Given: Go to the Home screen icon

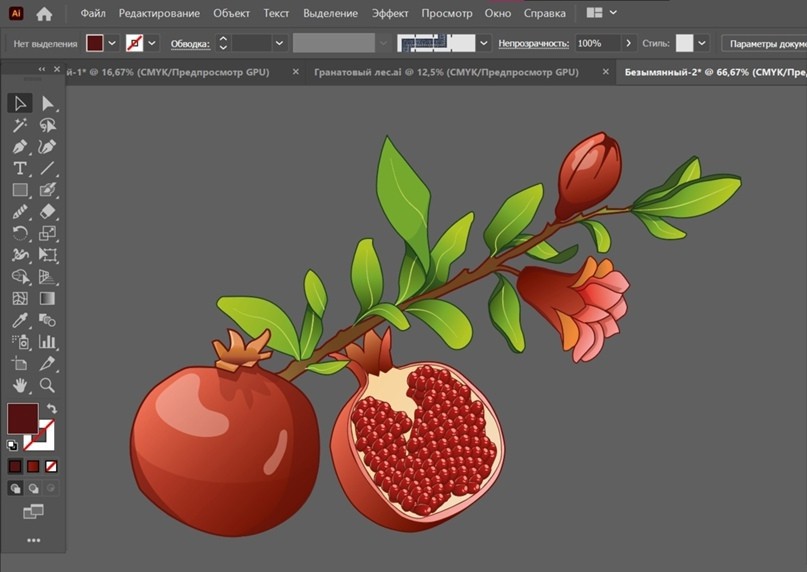Looking at the screenshot, I should point(44,13).
